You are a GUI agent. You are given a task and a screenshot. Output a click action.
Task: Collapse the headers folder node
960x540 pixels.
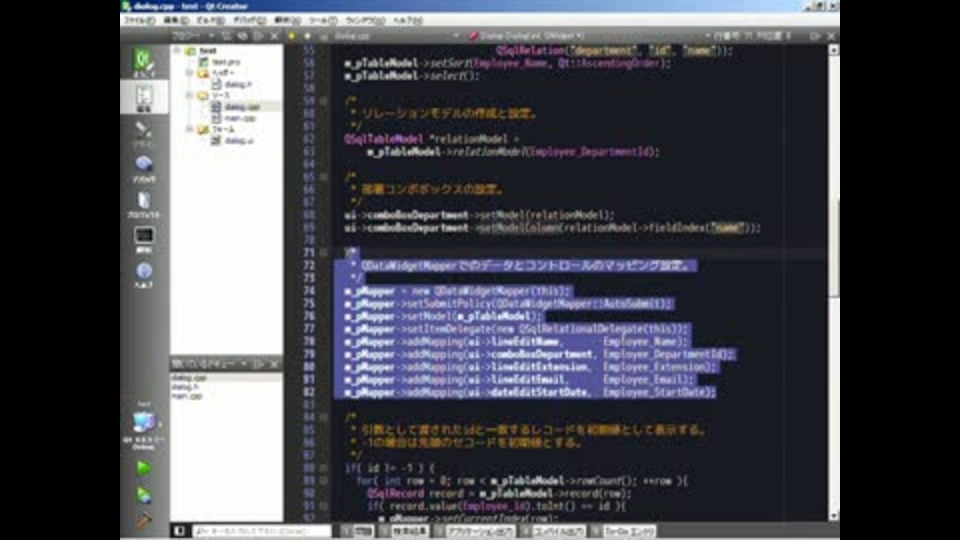[190, 73]
